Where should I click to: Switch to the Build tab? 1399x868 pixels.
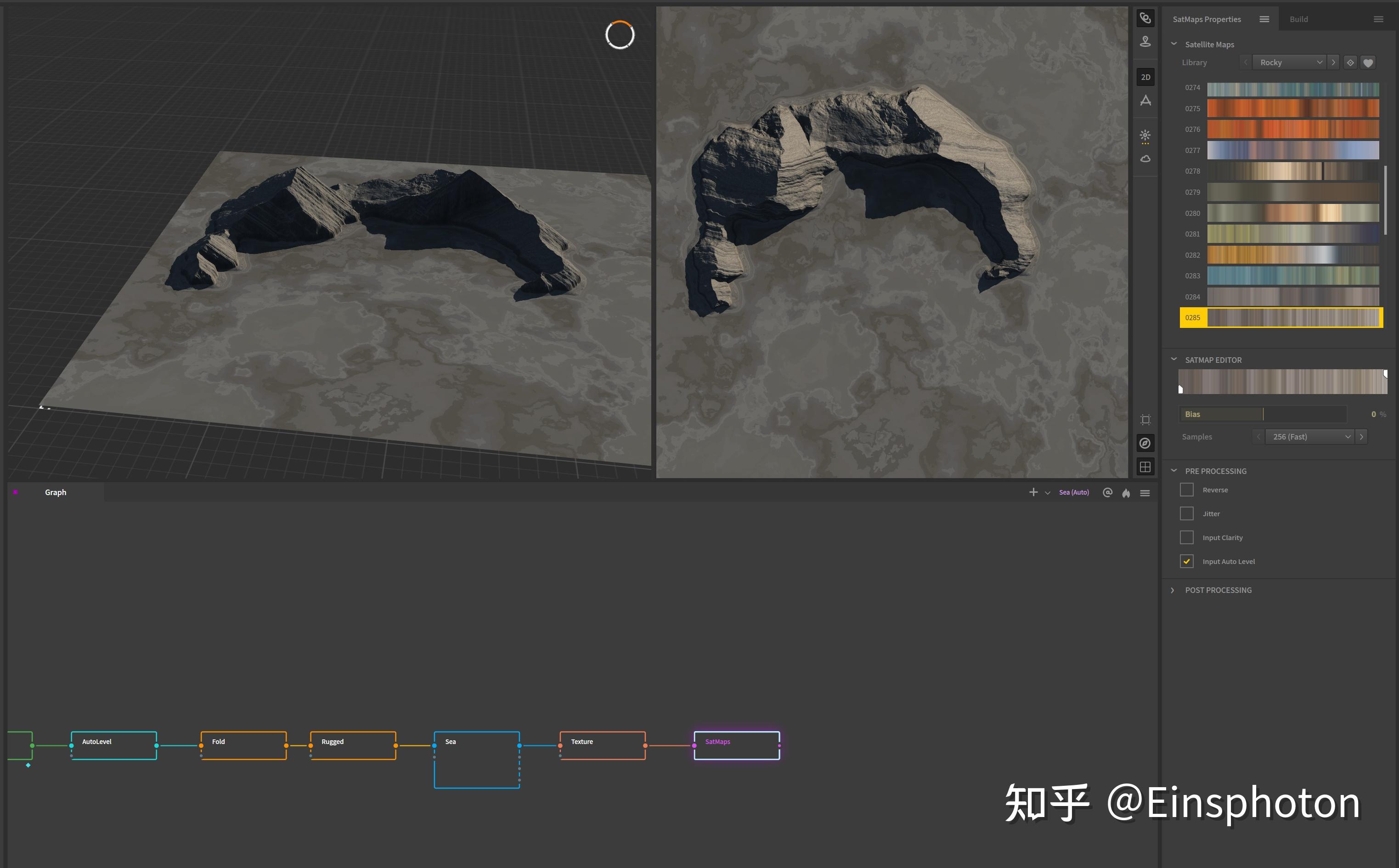[1298, 19]
